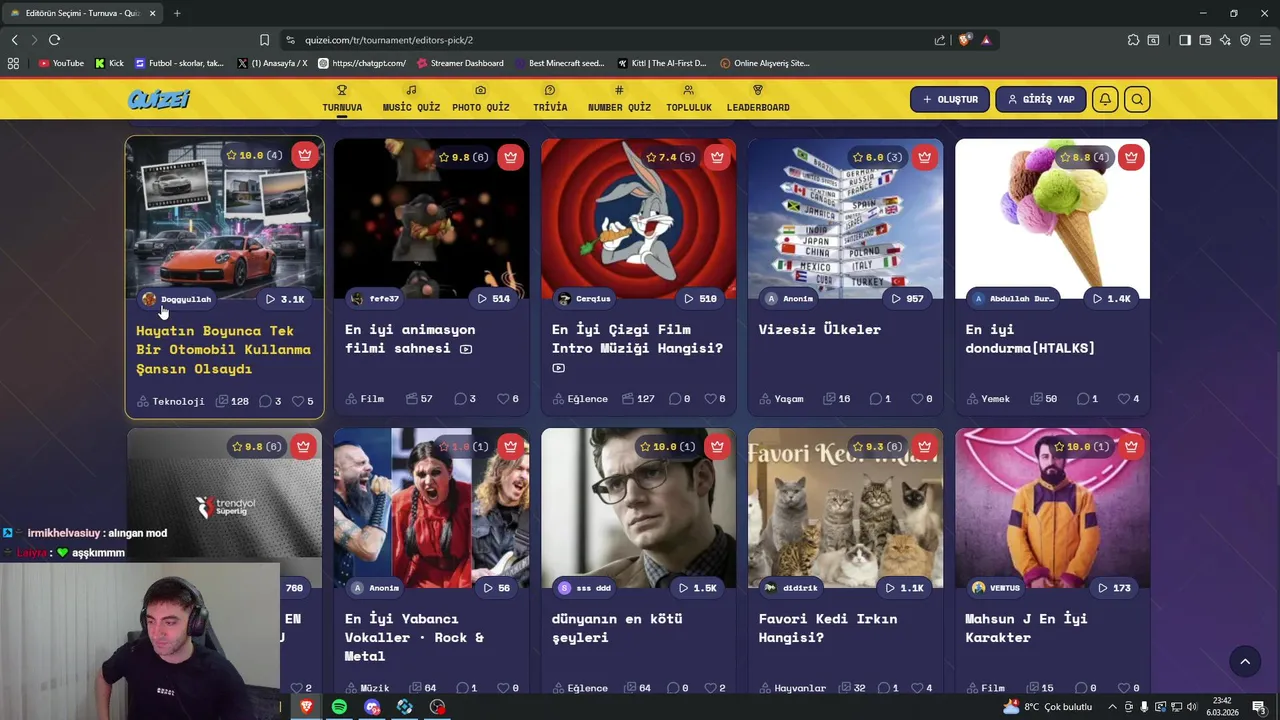This screenshot has width=1280, height=720.
Task: Click the browser back arrow
Action: pos(14,40)
